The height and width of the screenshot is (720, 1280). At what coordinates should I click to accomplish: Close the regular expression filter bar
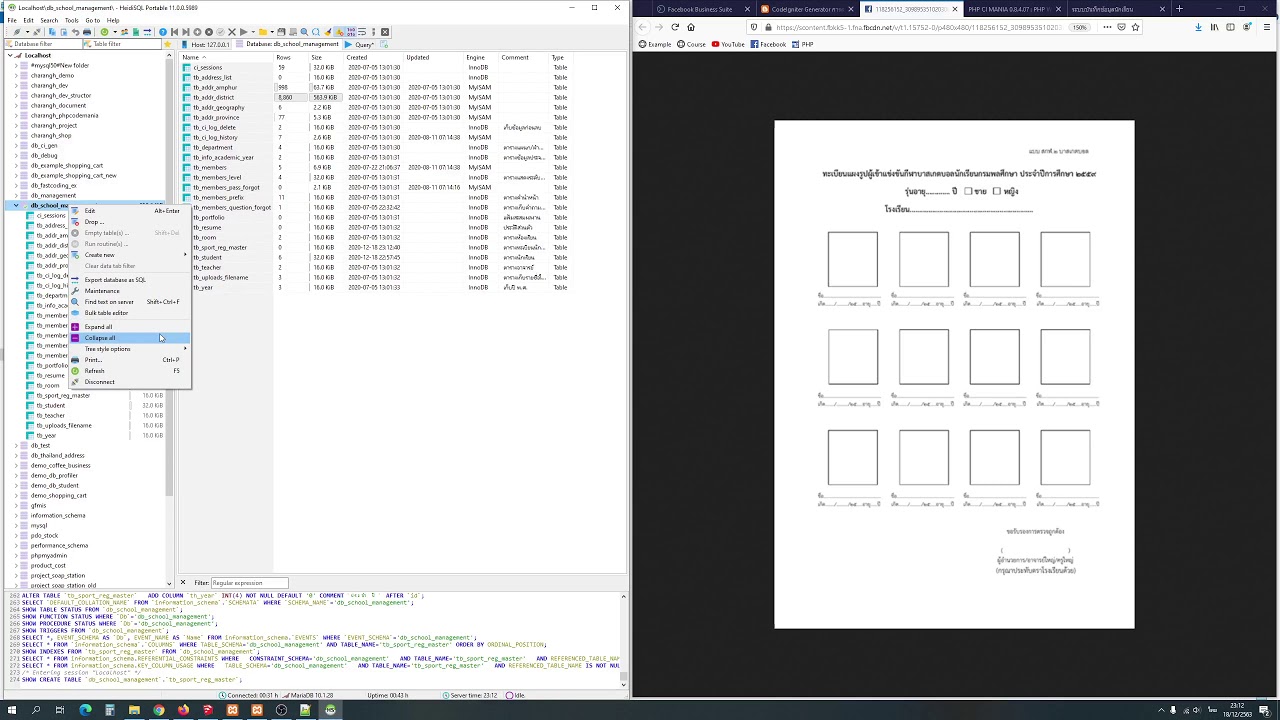pyautogui.click(x=182, y=582)
